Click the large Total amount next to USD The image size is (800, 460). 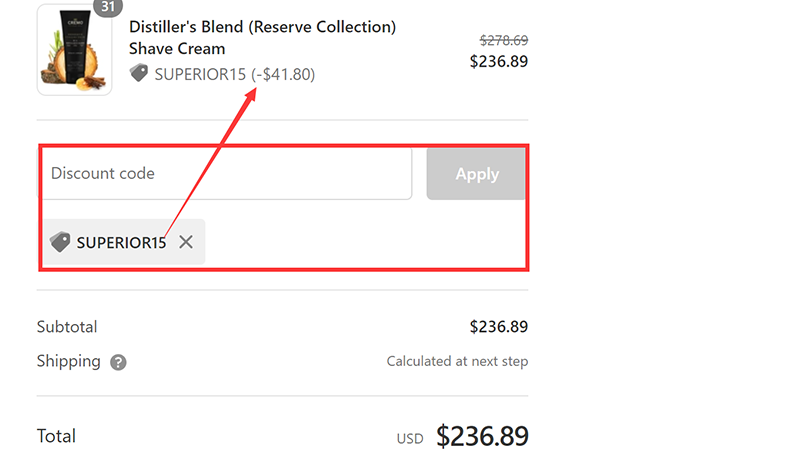pos(483,436)
